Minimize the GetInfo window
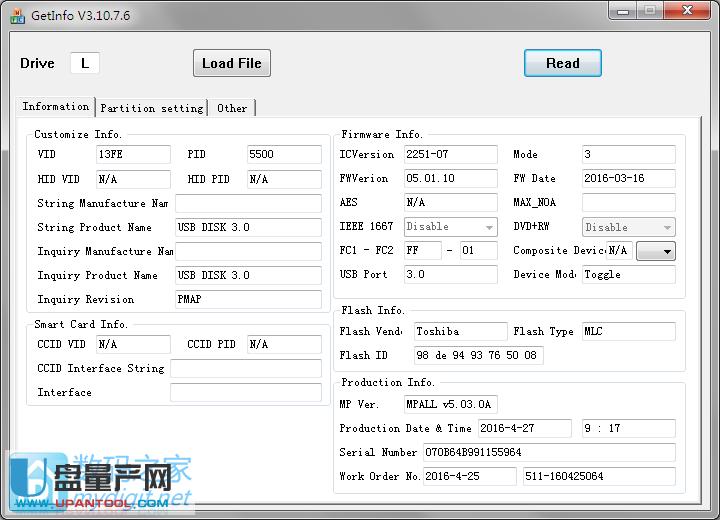 click(x=620, y=12)
